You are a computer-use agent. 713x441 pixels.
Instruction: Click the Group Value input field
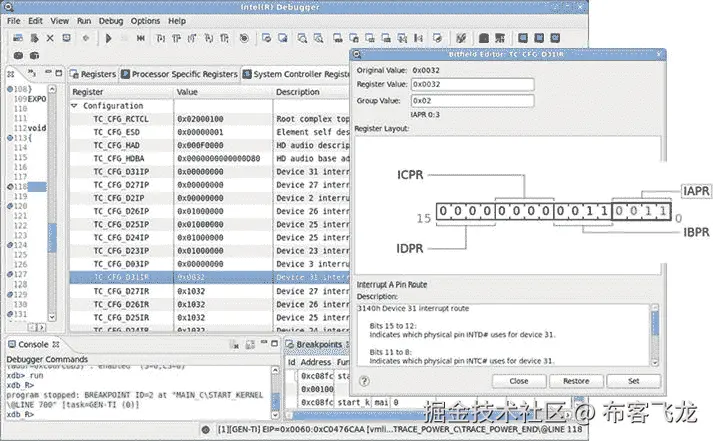click(472, 100)
